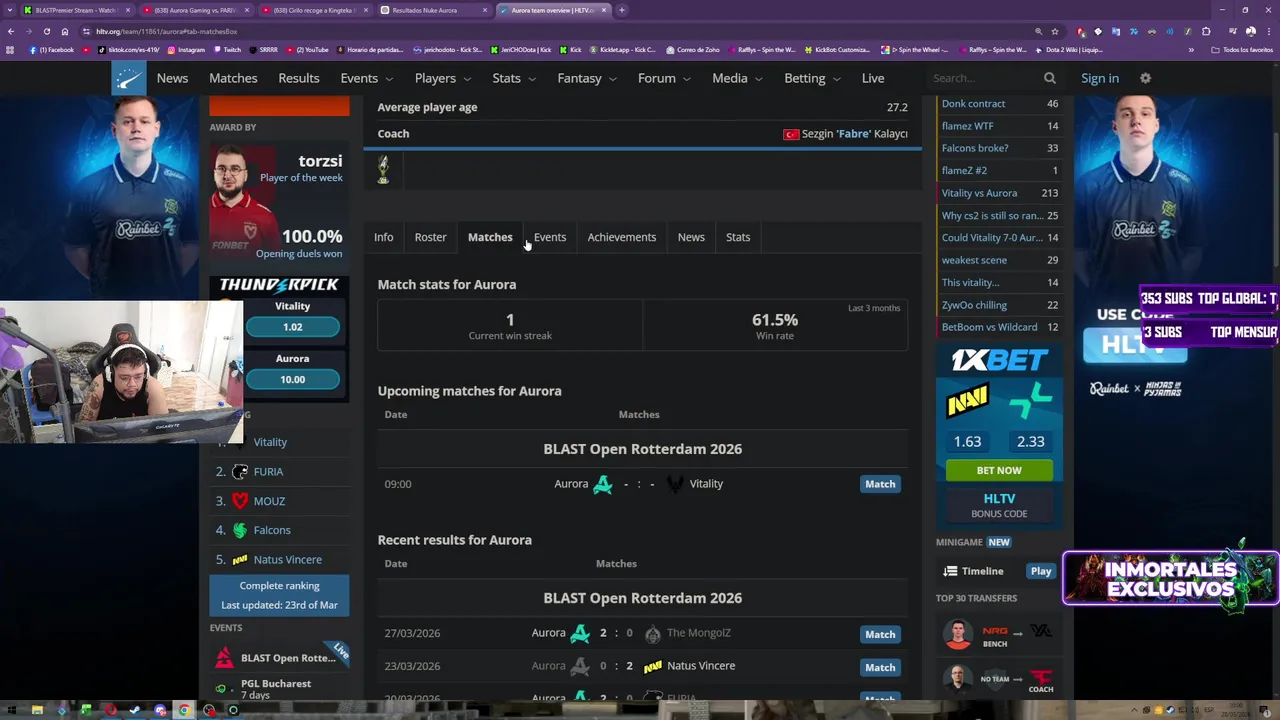
Task: Click The MongolZ team logo icon
Action: pos(653,633)
